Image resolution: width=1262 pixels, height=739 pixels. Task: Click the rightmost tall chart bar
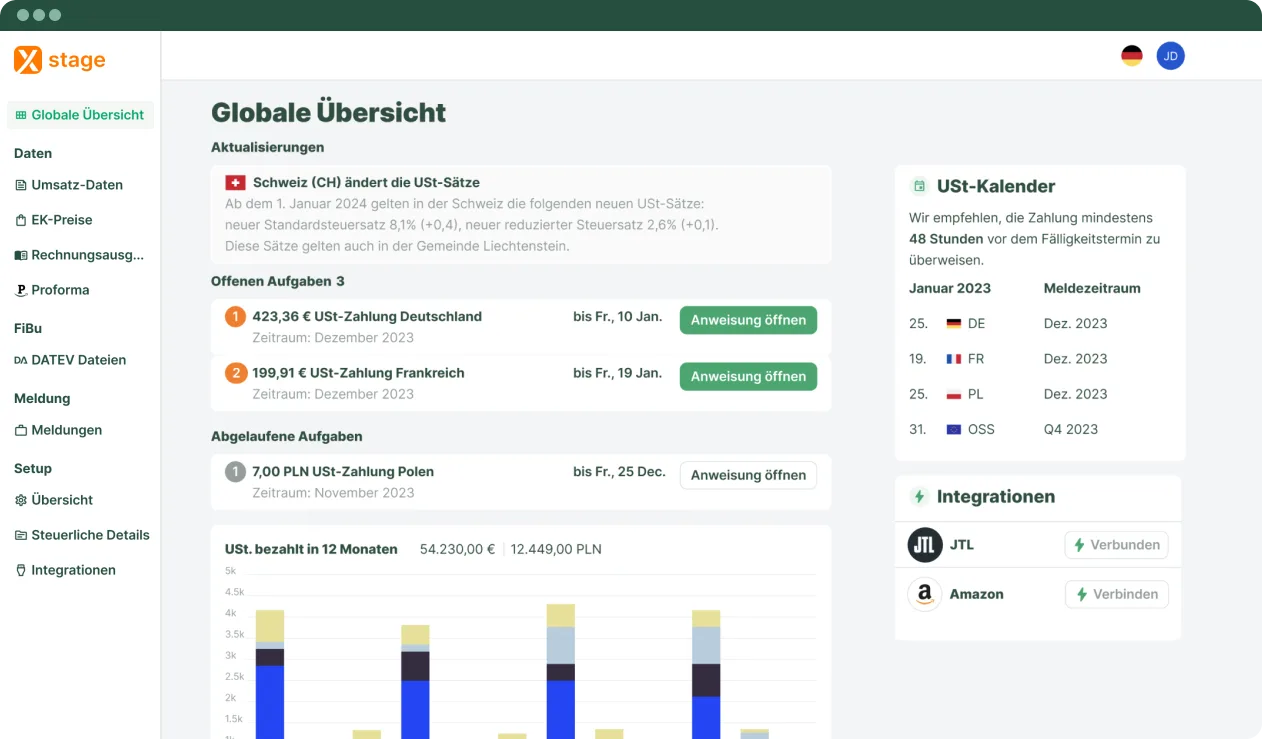coord(706,674)
